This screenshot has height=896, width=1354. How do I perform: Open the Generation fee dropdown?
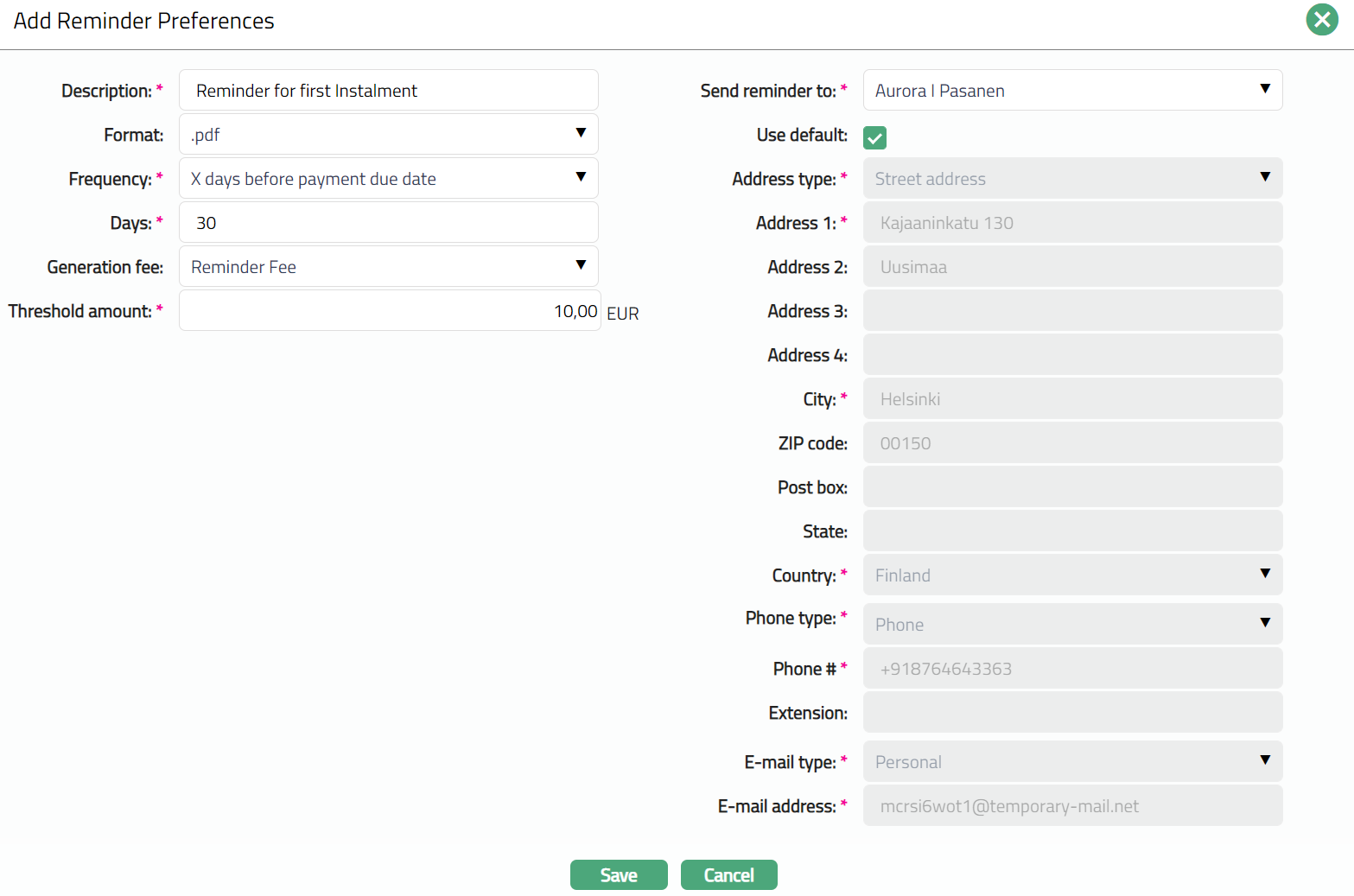[x=388, y=267]
